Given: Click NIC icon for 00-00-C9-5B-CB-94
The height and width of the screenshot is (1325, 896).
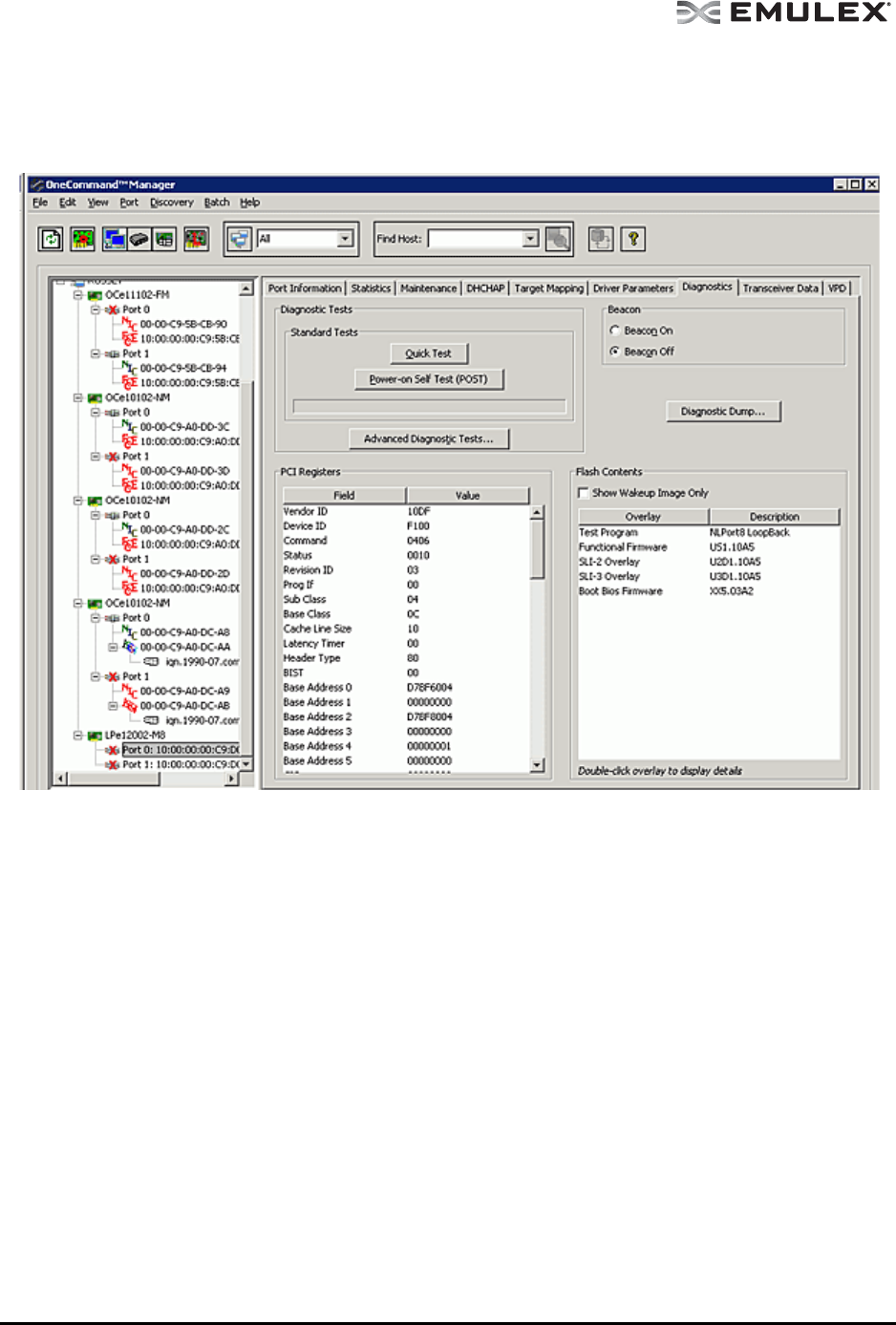Looking at the screenshot, I should [x=129, y=368].
